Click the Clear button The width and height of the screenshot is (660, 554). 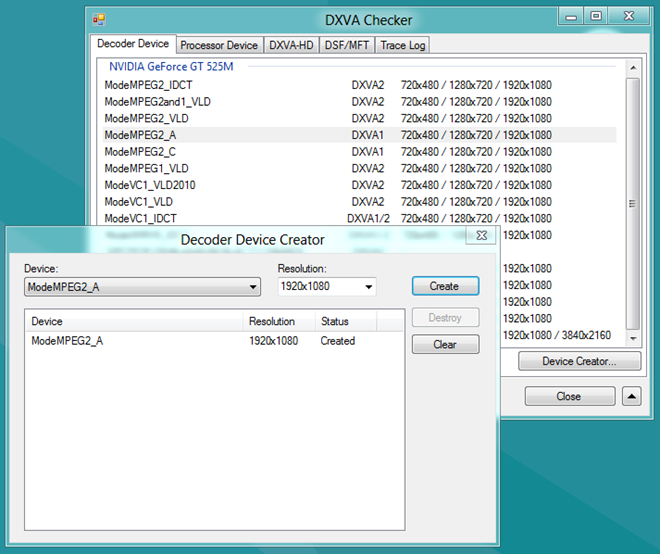pyautogui.click(x=445, y=344)
